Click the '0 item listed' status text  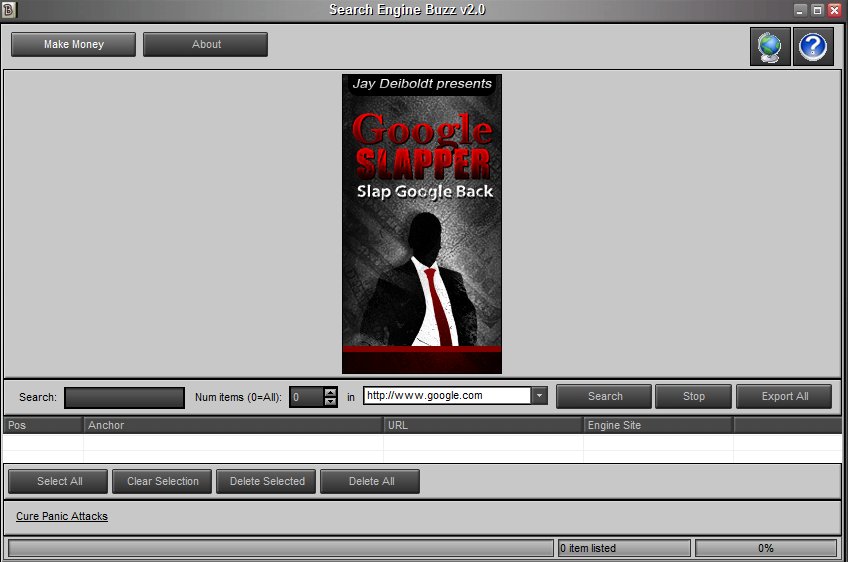588,548
